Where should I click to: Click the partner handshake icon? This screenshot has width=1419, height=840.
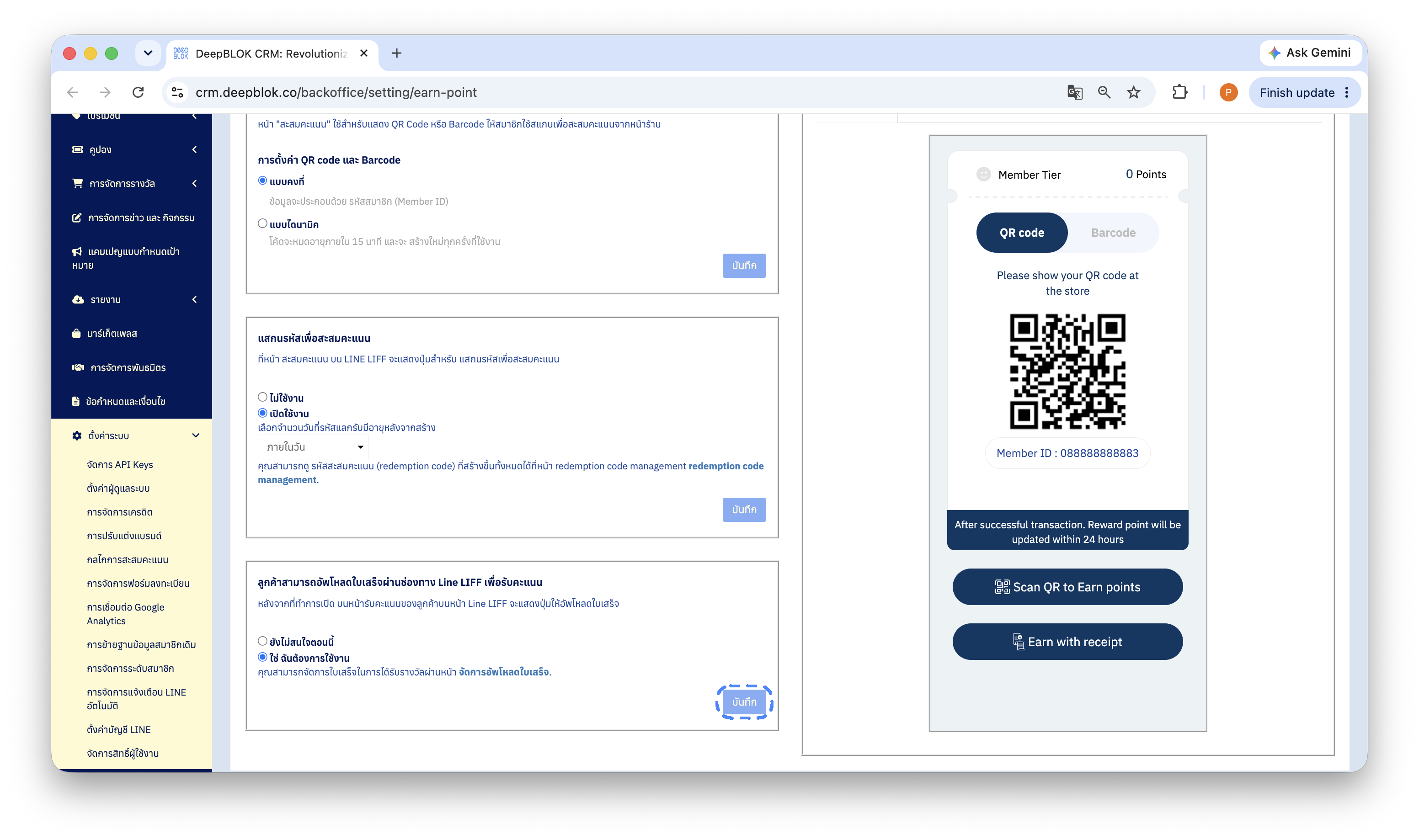(78, 367)
